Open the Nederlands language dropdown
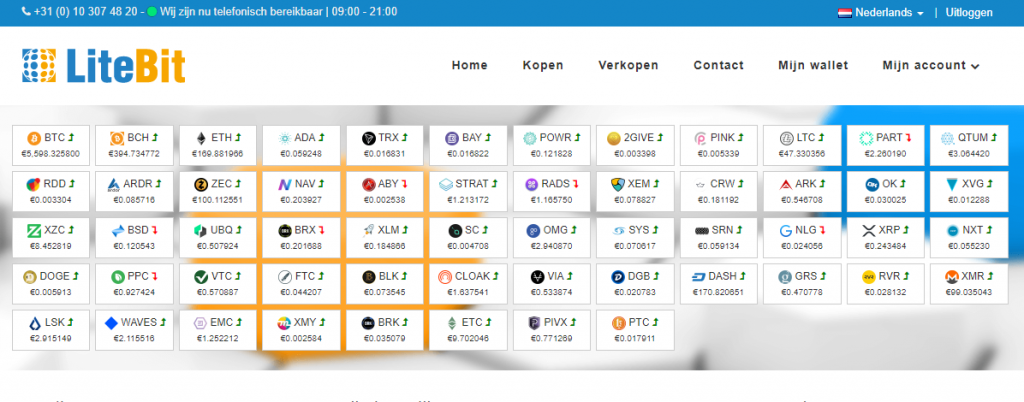 (881, 12)
